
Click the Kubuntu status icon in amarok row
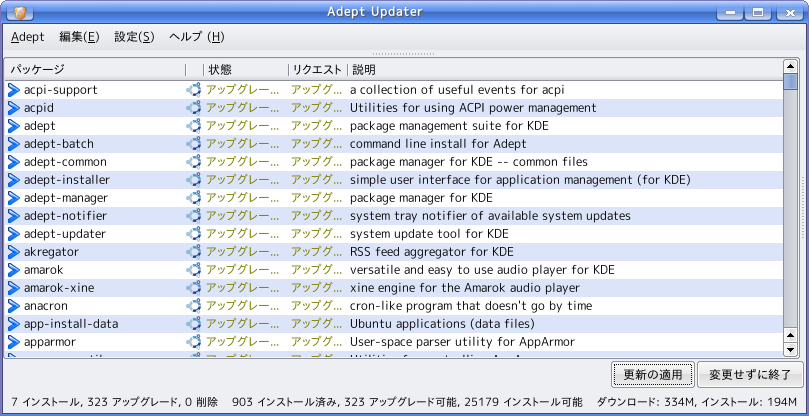tap(193, 270)
